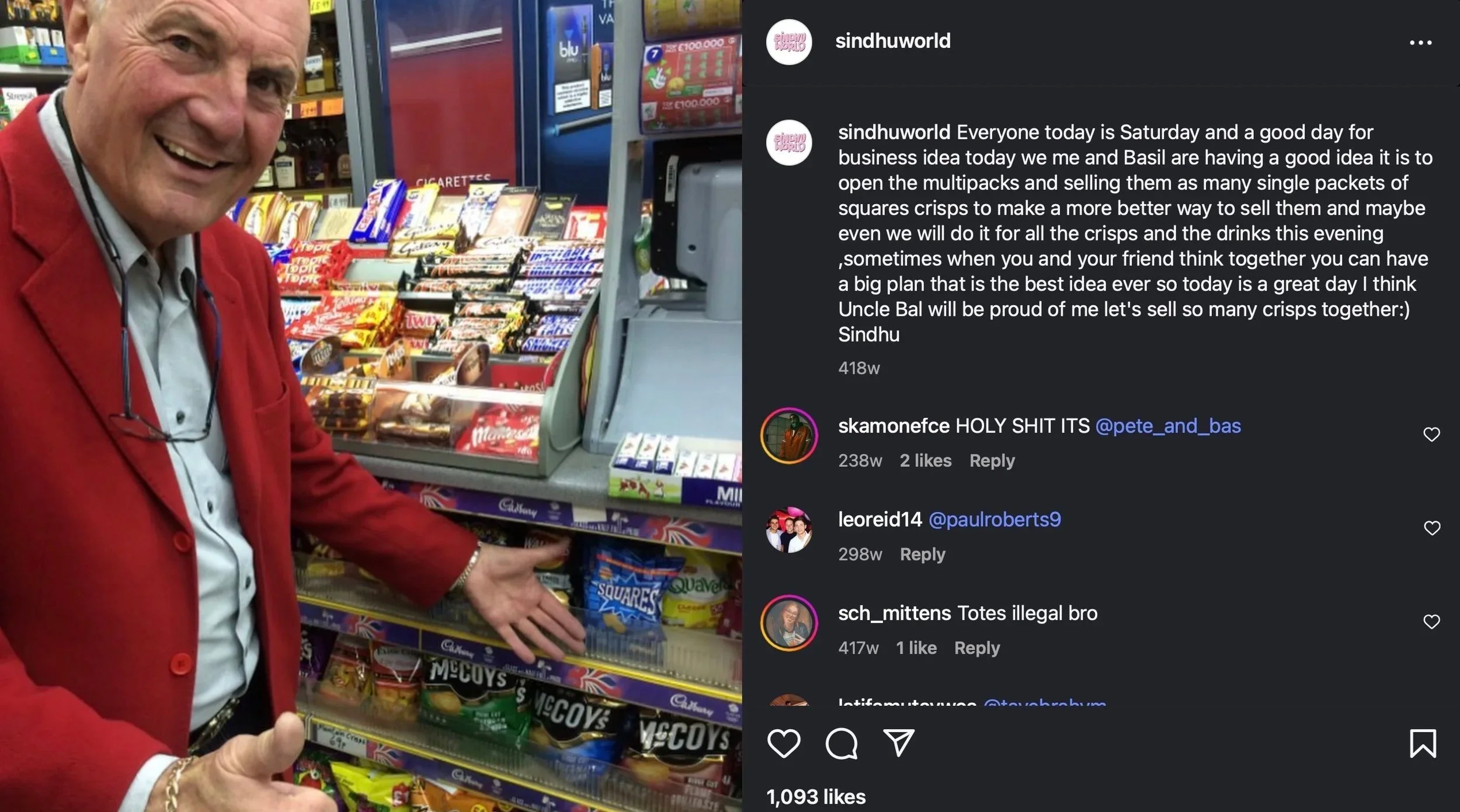
Task: Open the @paulroberts9 mention link
Action: (x=995, y=520)
